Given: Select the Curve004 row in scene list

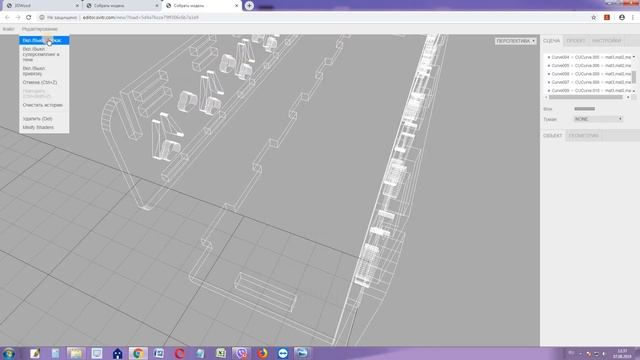Looking at the screenshot, I should 589,57.
